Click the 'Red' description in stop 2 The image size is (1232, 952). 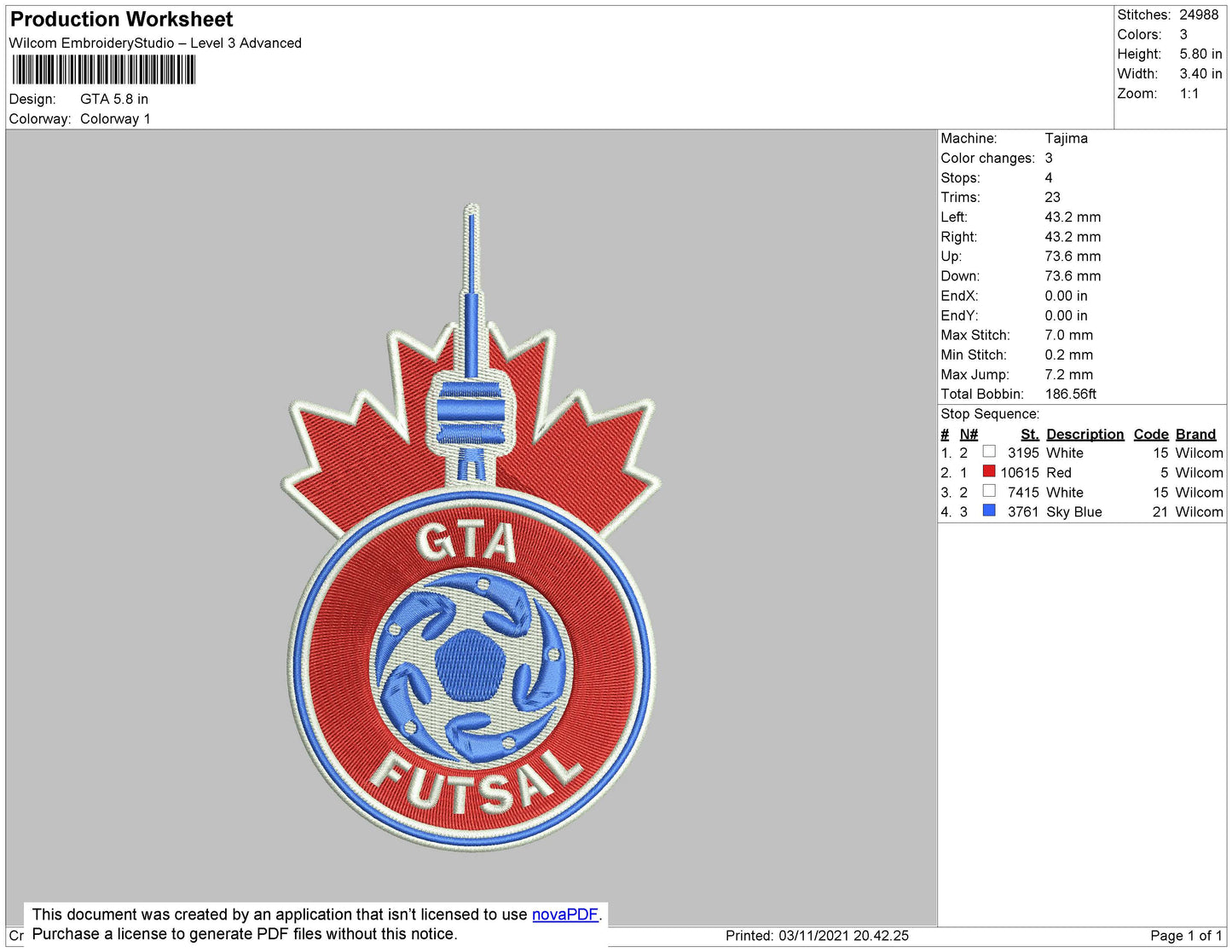[1058, 472]
